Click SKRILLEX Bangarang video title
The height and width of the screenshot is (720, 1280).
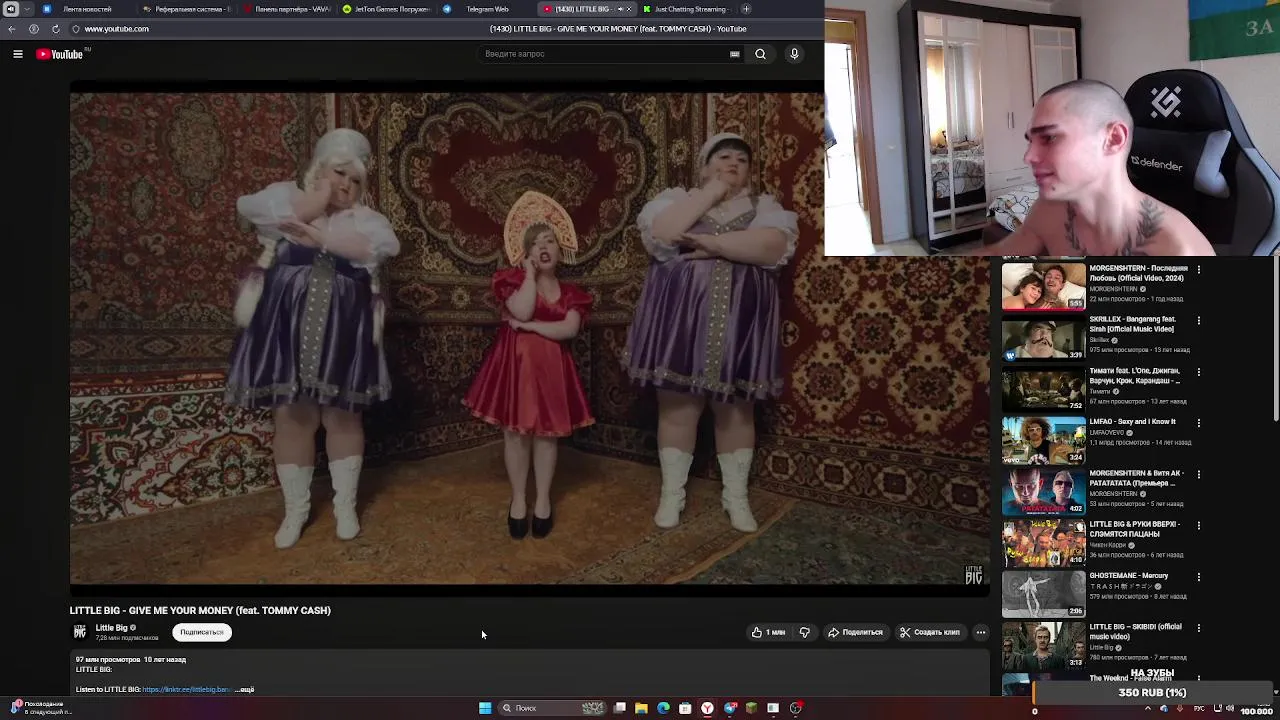(x=1132, y=324)
